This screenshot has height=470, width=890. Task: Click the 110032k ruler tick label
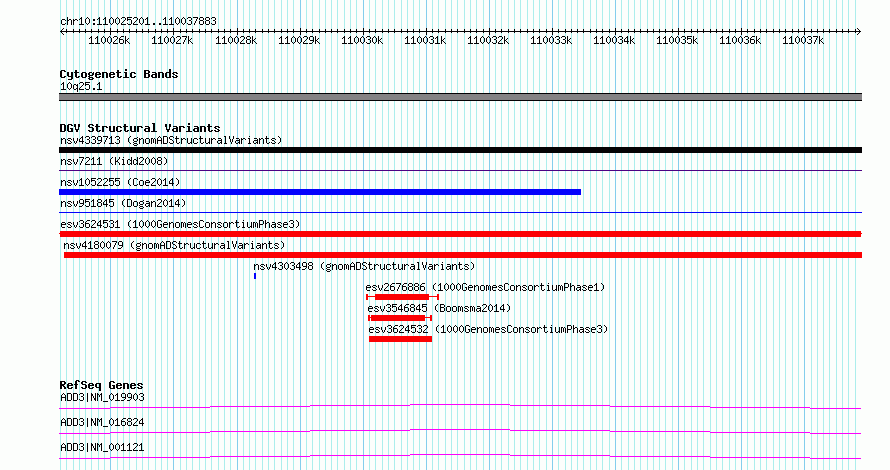488,40
